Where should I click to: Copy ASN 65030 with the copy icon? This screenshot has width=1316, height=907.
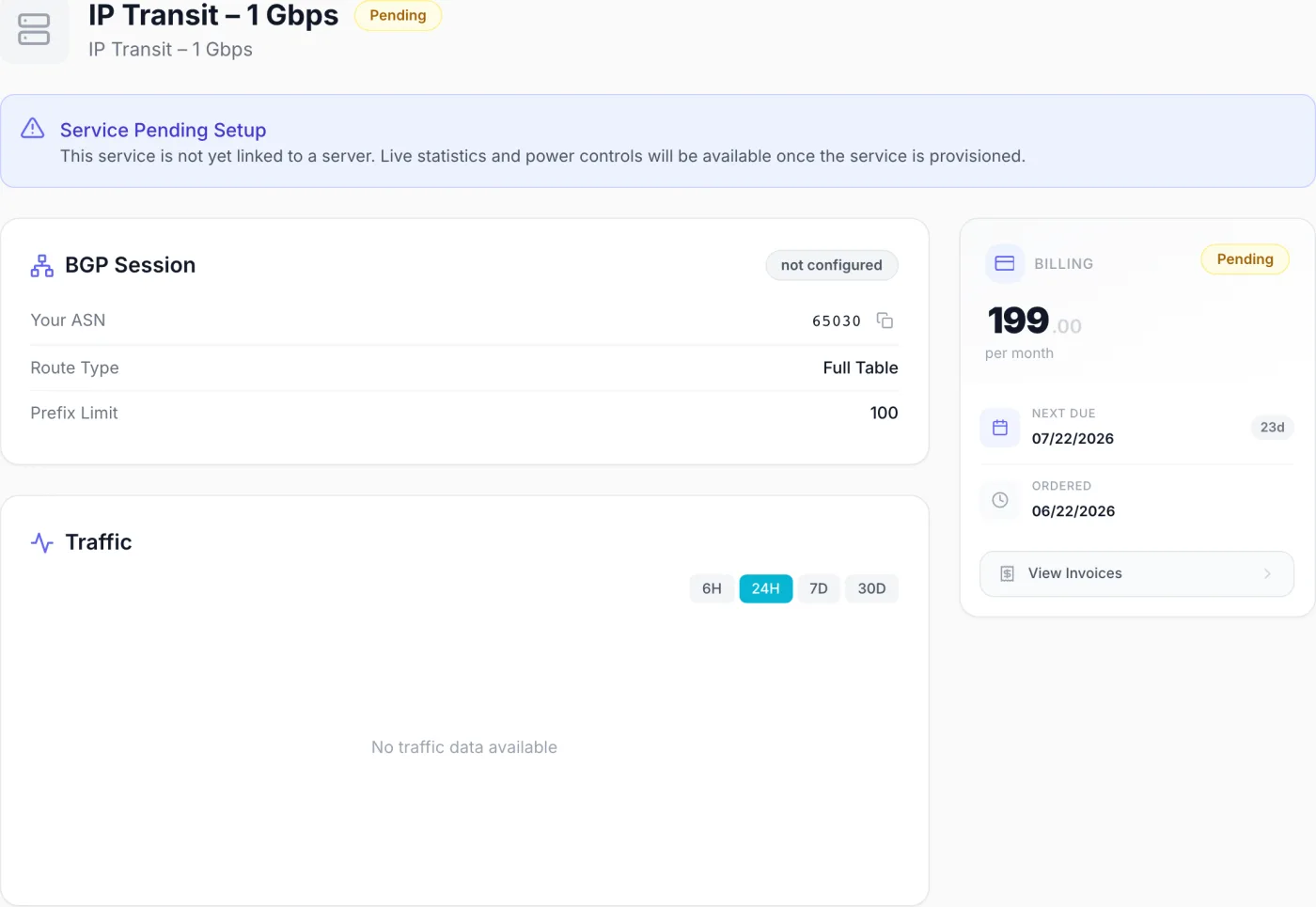coord(885,321)
